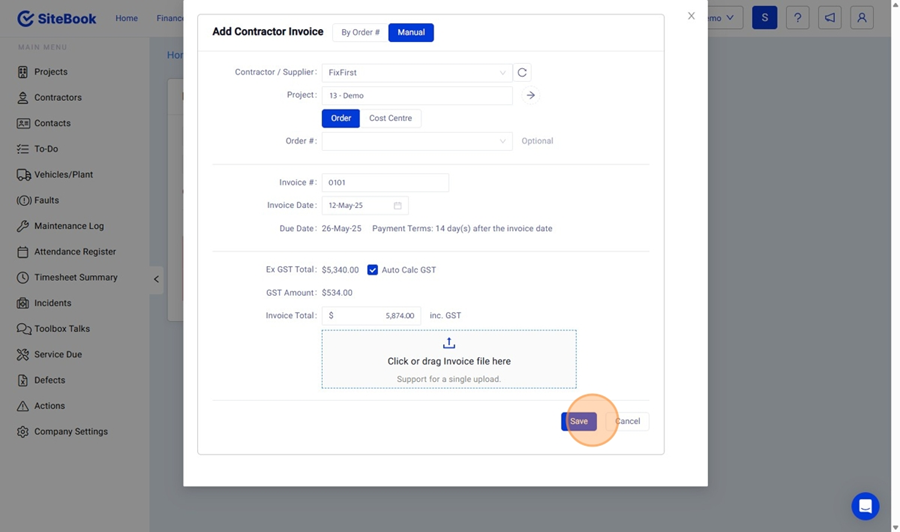Viewport: 900px width, 532px height.
Task: Go to Toolbox Talks in the sidebar
Action: click(61, 329)
